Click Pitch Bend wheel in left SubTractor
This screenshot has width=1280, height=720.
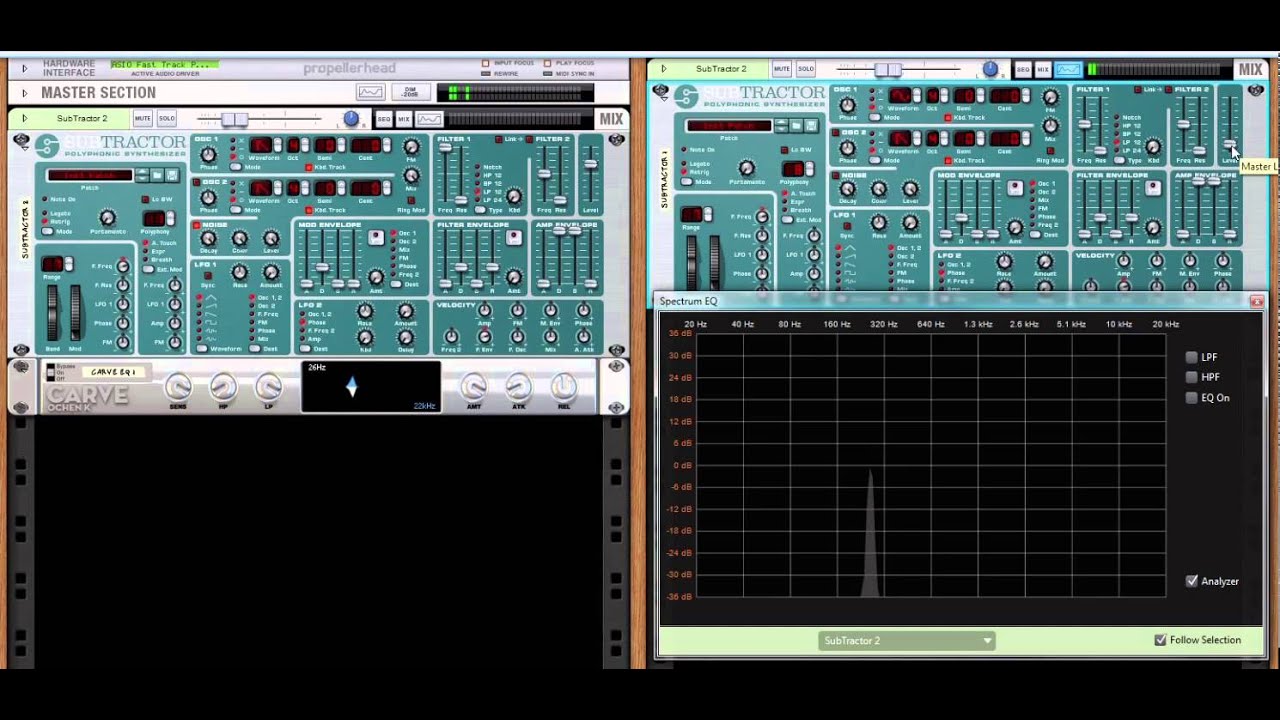[53, 313]
